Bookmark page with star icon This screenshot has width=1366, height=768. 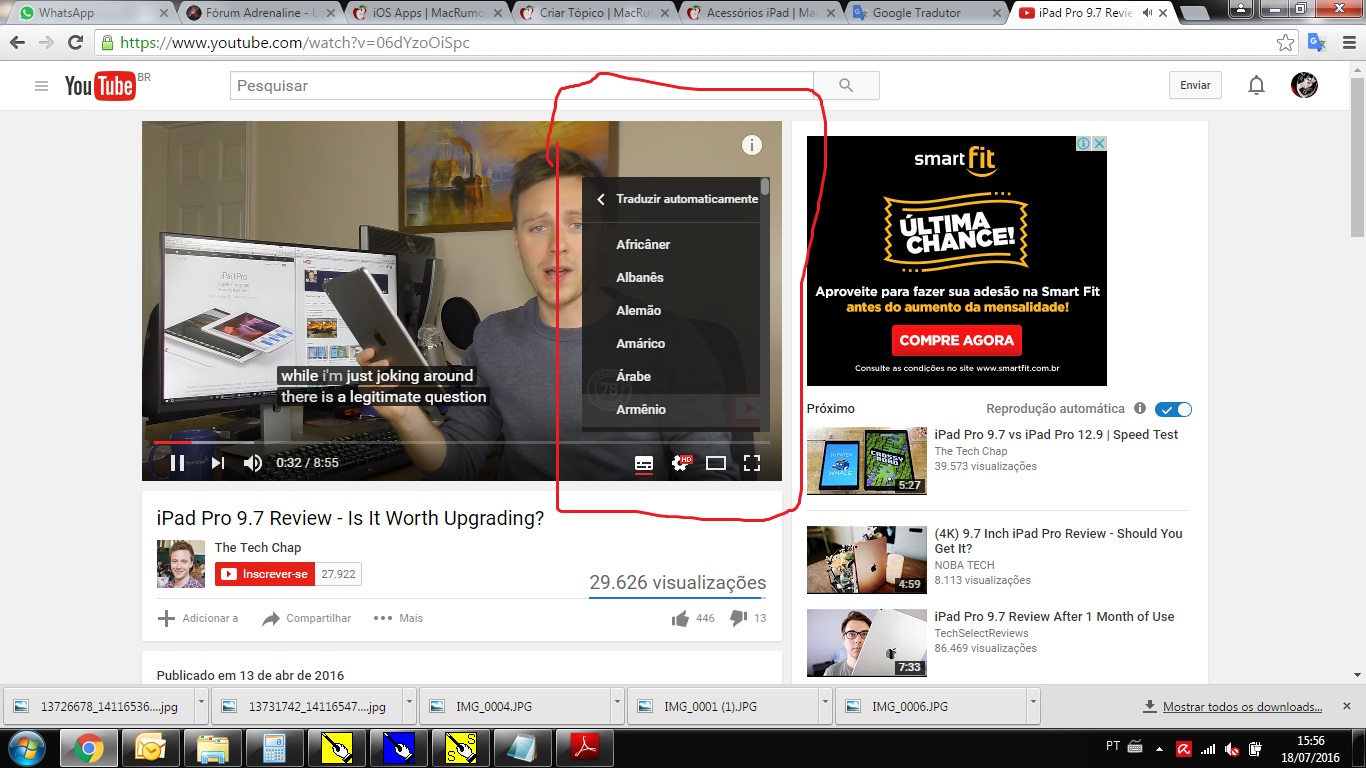point(1286,43)
